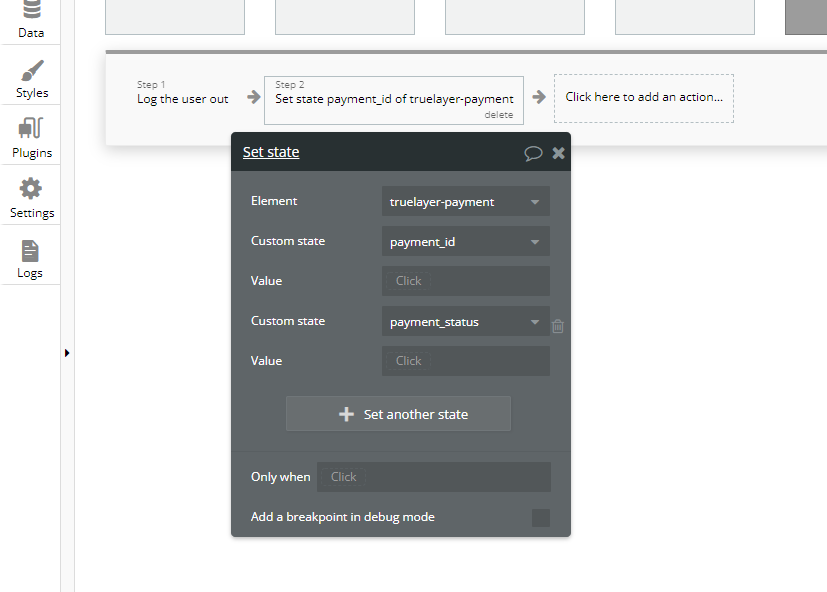The width and height of the screenshot is (827, 592).
Task: Click the Value field for payment_status
Action: (x=466, y=361)
